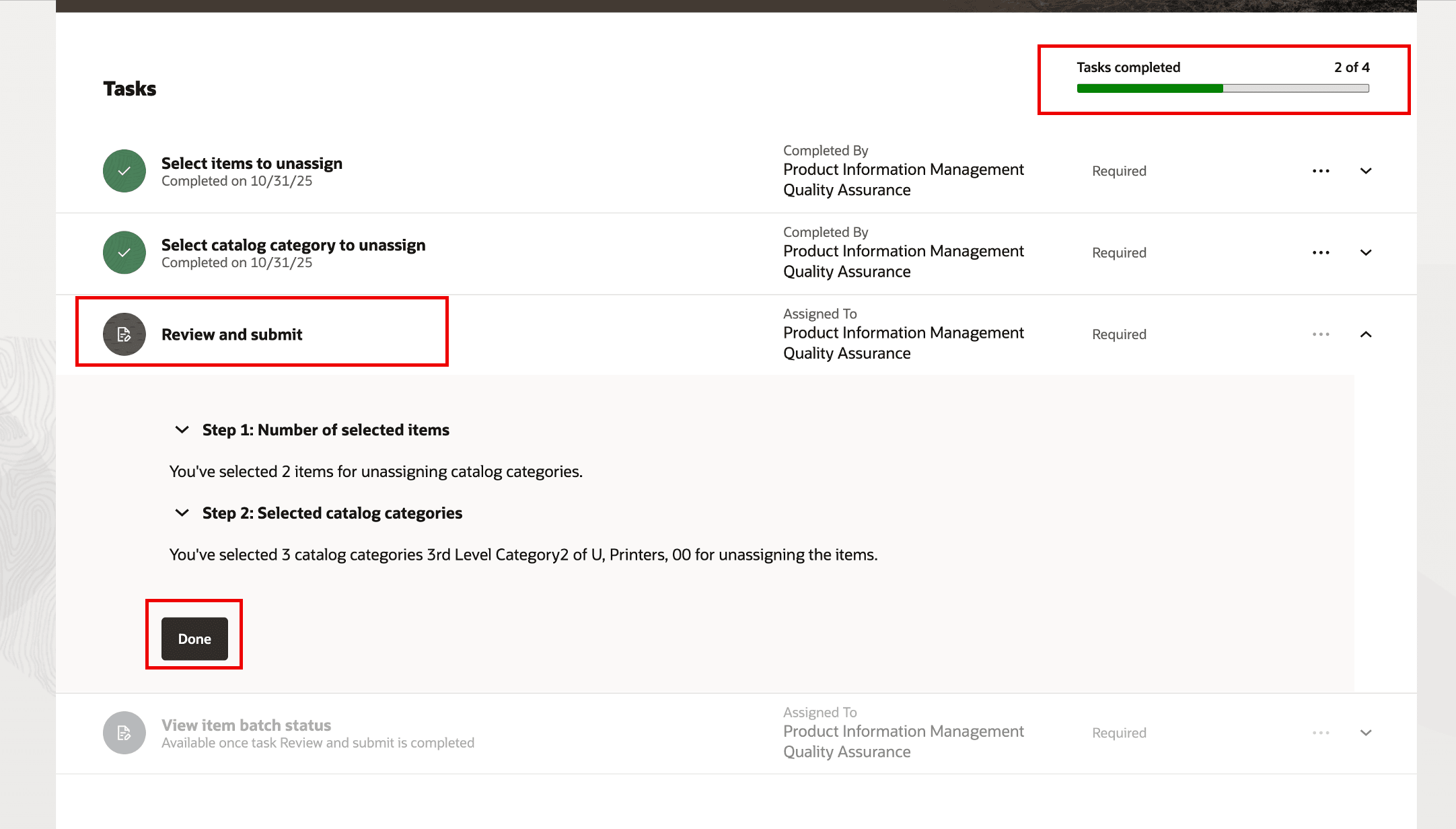Open the ellipsis menu for View item batch status
Screen dimensions: 1456x829
point(1320,732)
